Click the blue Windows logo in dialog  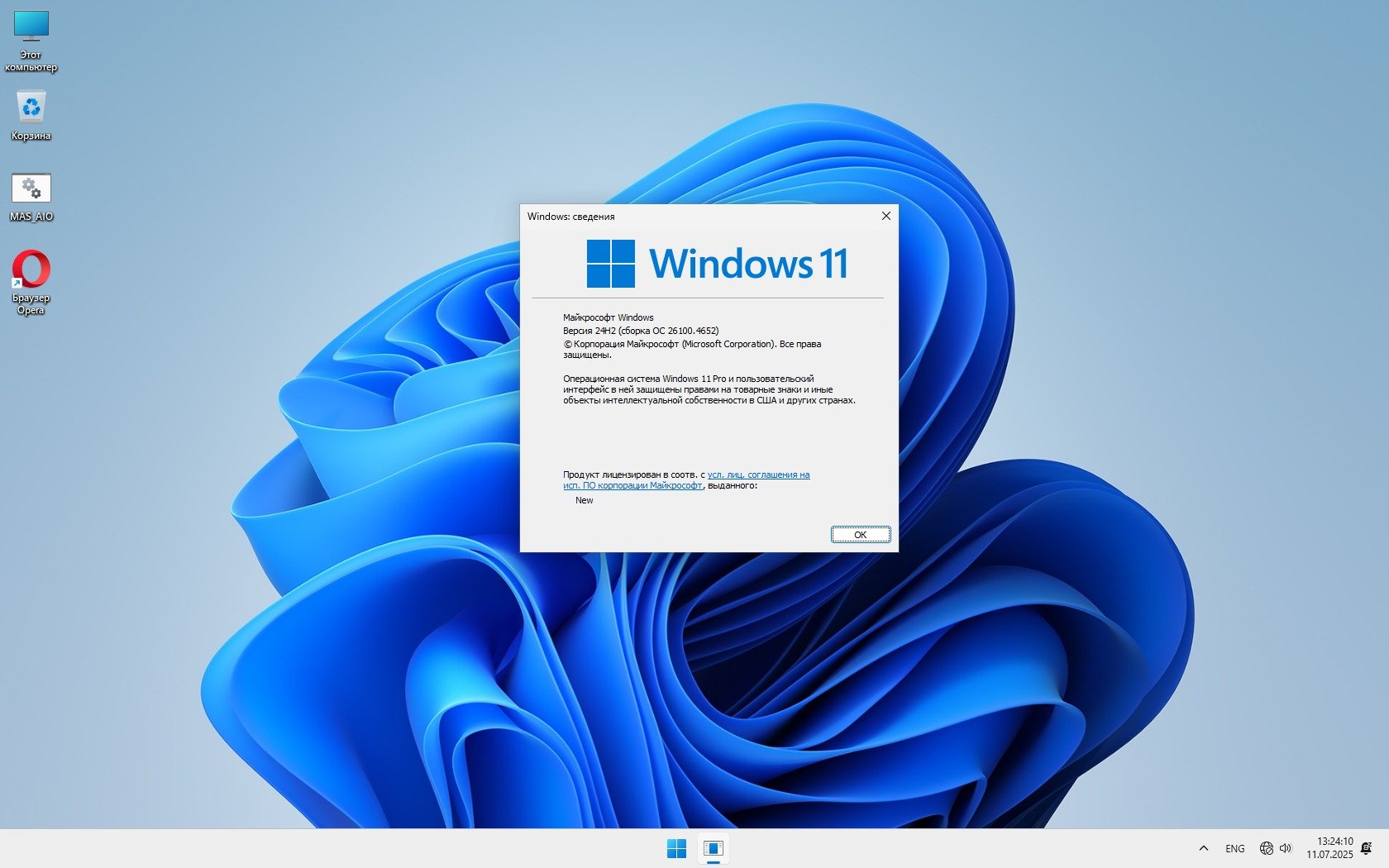(610, 264)
